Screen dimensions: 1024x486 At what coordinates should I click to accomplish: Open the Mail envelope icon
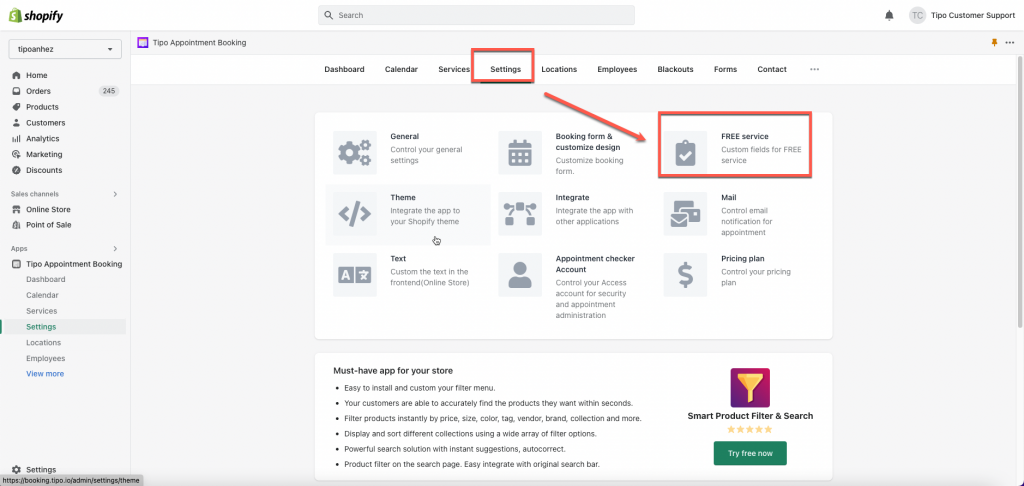pyautogui.click(x=685, y=214)
